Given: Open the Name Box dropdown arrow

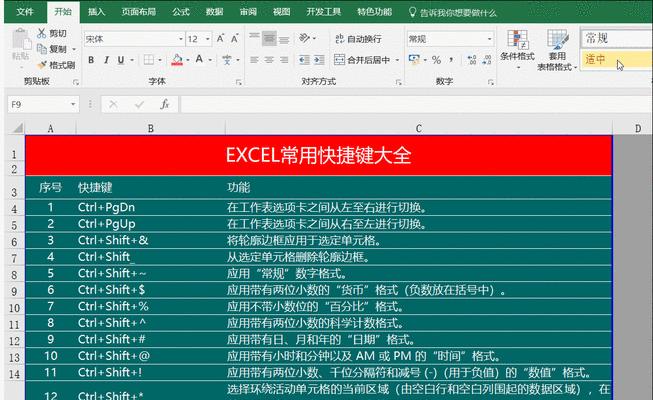Looking at the screenshot, I should (73, 104).
